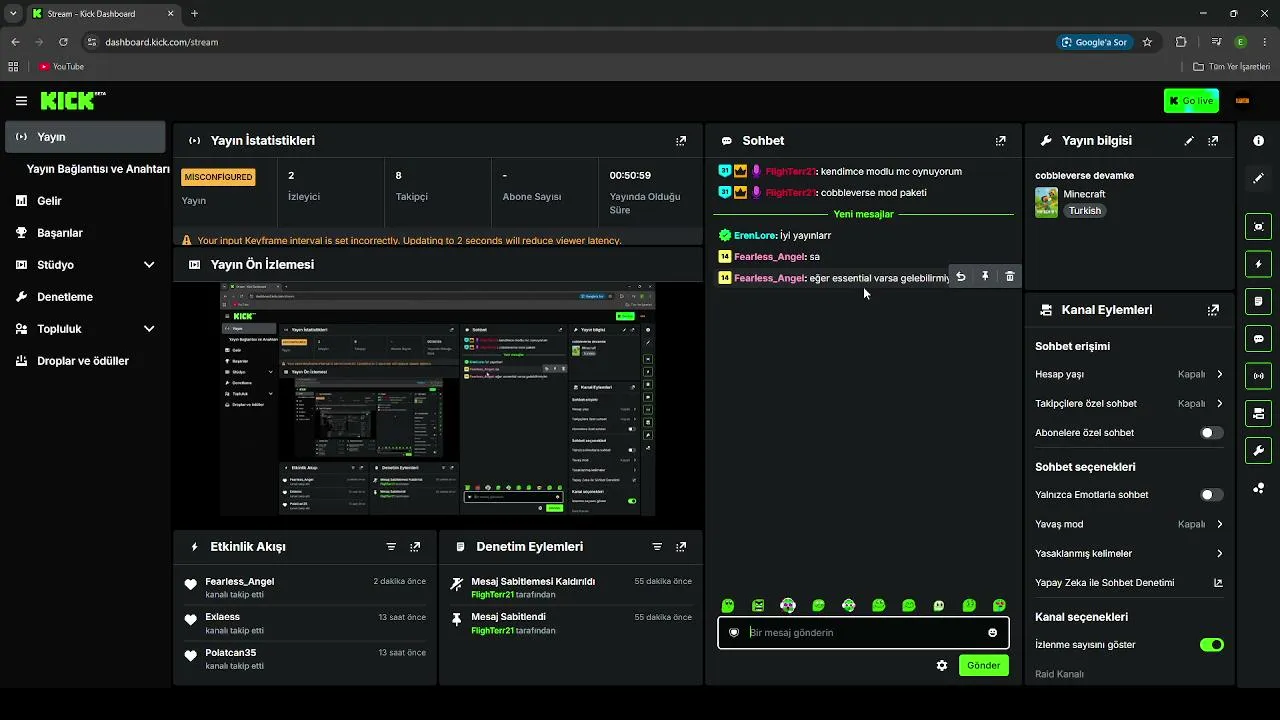
Task: Open Takipçilere özel sohbet options chevron
Action: point(1219,404)
